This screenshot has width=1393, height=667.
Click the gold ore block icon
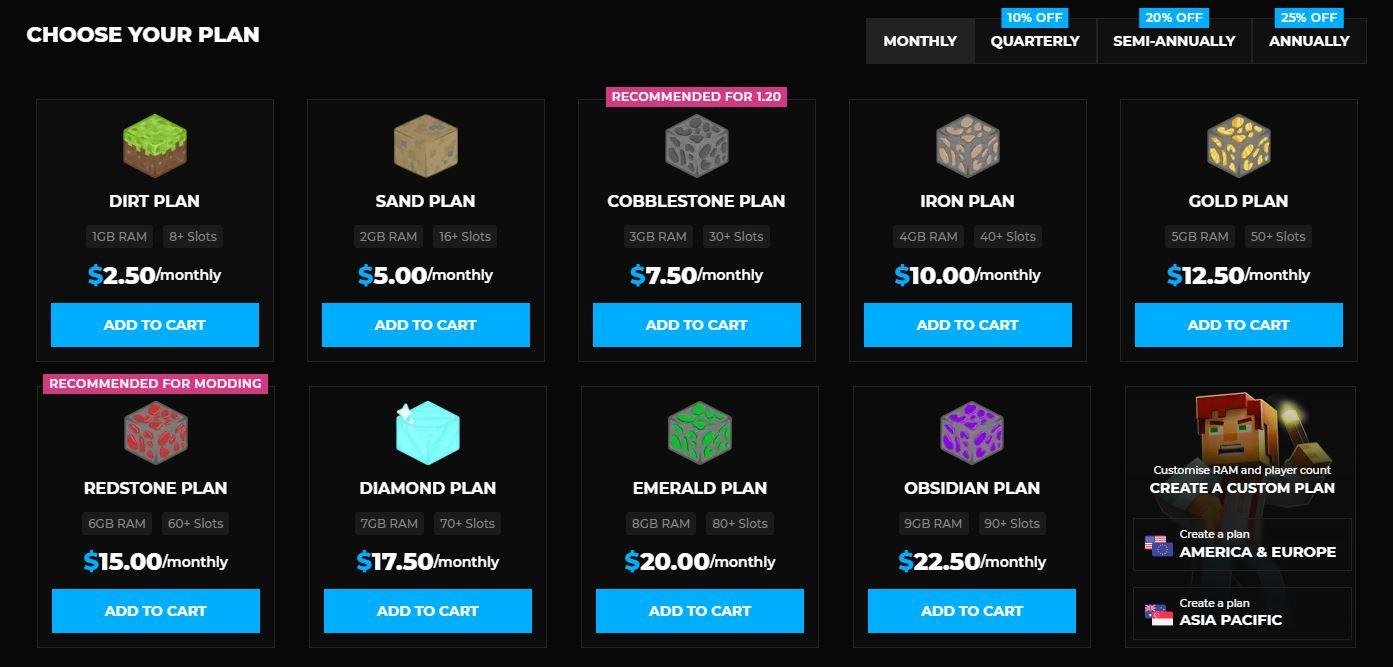[1239, 145]
